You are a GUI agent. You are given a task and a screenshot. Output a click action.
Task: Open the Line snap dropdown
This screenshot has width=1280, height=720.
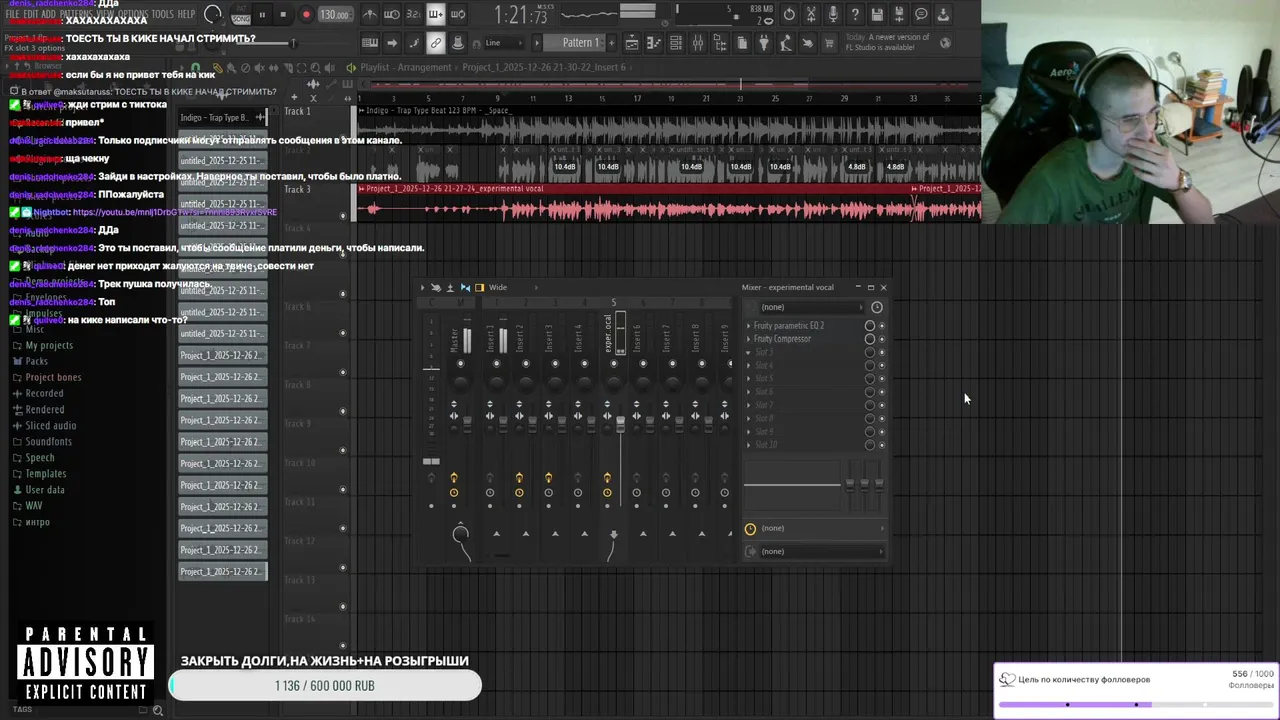(x=505, y=43)
